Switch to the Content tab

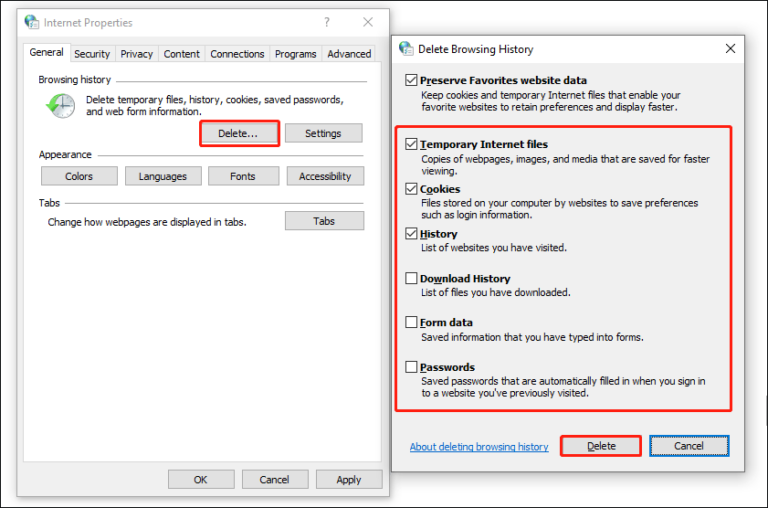point(182,54)
